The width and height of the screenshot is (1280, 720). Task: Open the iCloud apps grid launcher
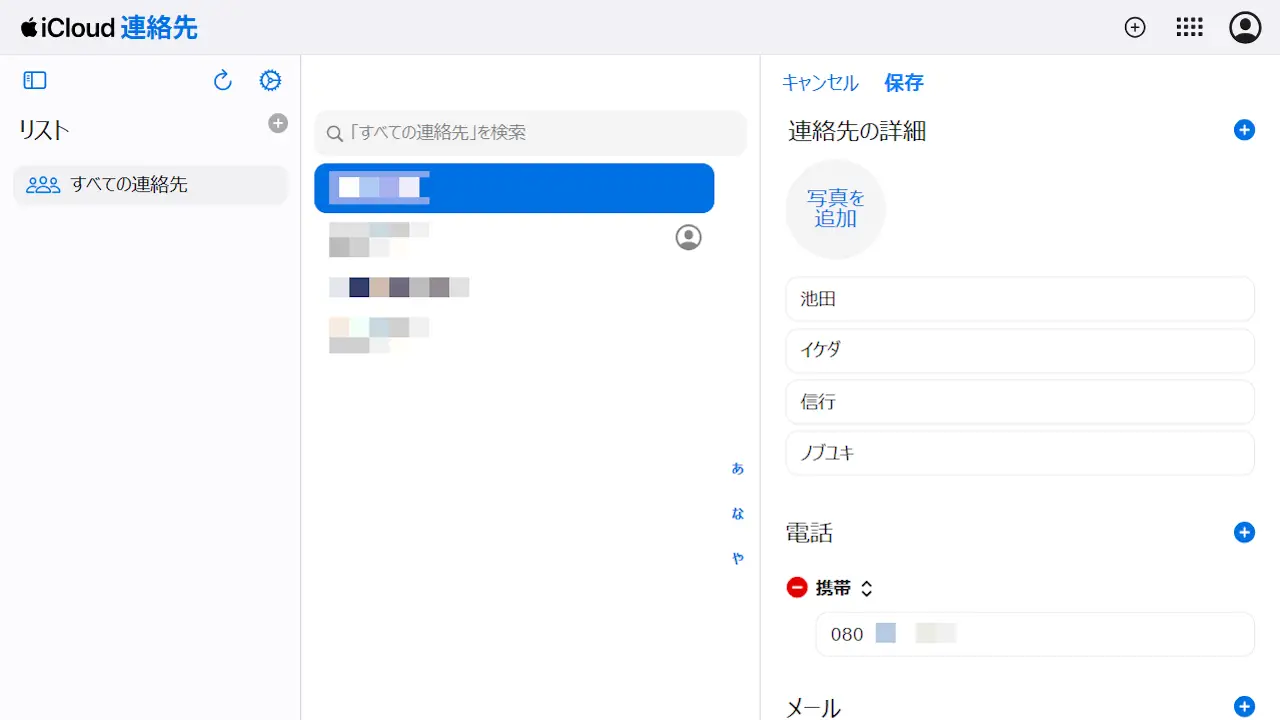point(1189,28)
